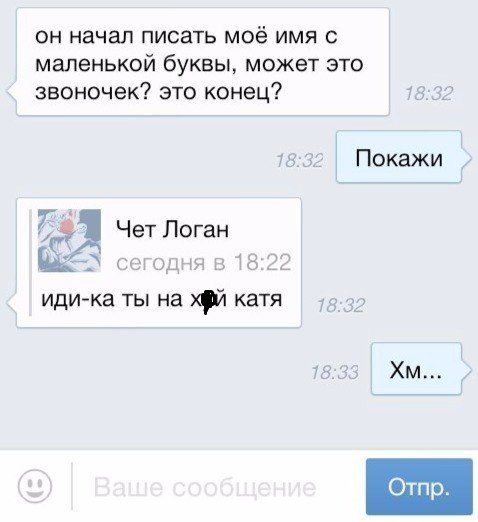Tap the message about маленькой буквы
The width and height of the screenshot is (478, 522).
[203, 62]
